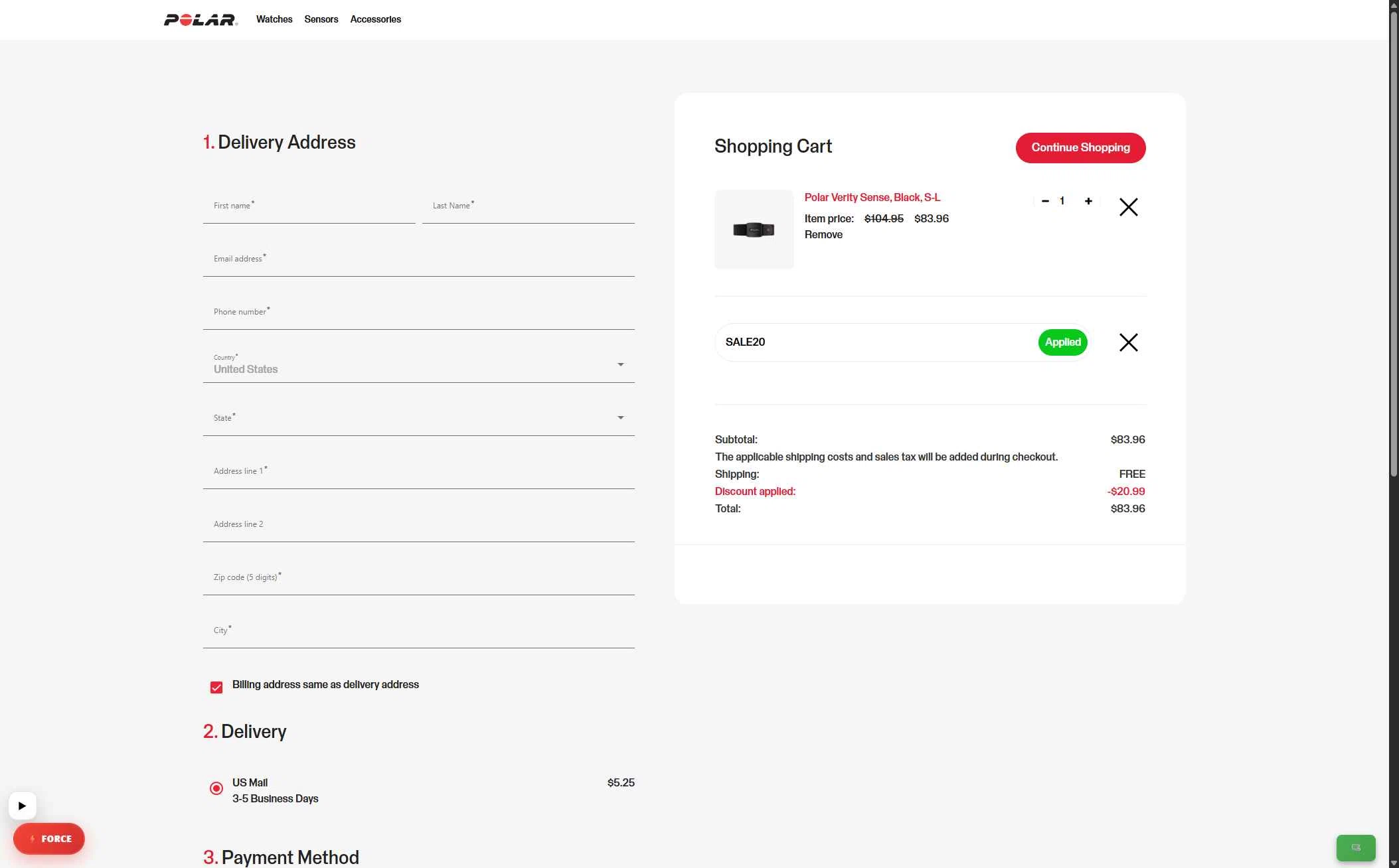Open the red FORCE button
1399x868 pixels.
point(49,839)
